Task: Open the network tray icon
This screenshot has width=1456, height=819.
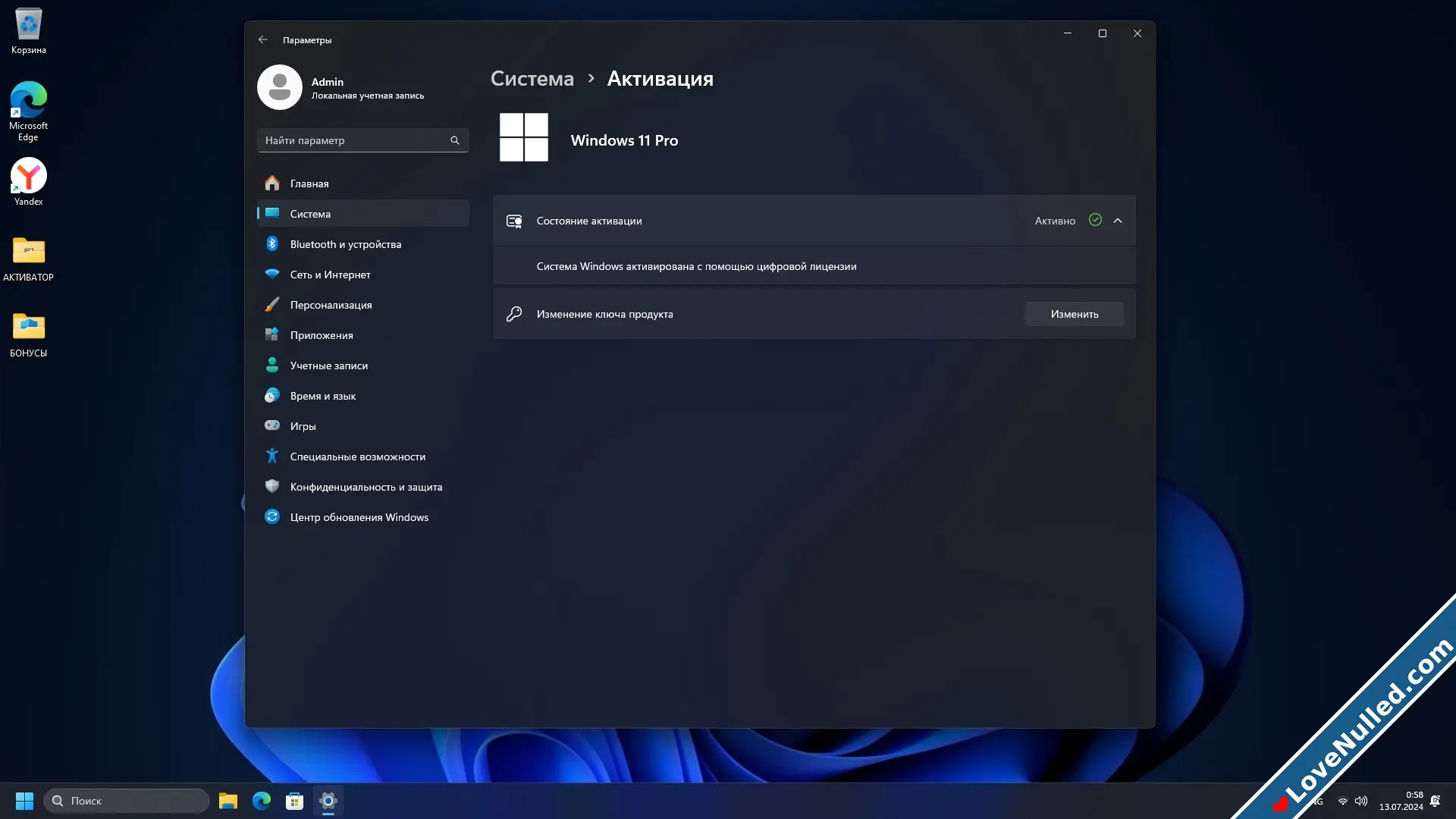Action: [x=1343, y=801]
